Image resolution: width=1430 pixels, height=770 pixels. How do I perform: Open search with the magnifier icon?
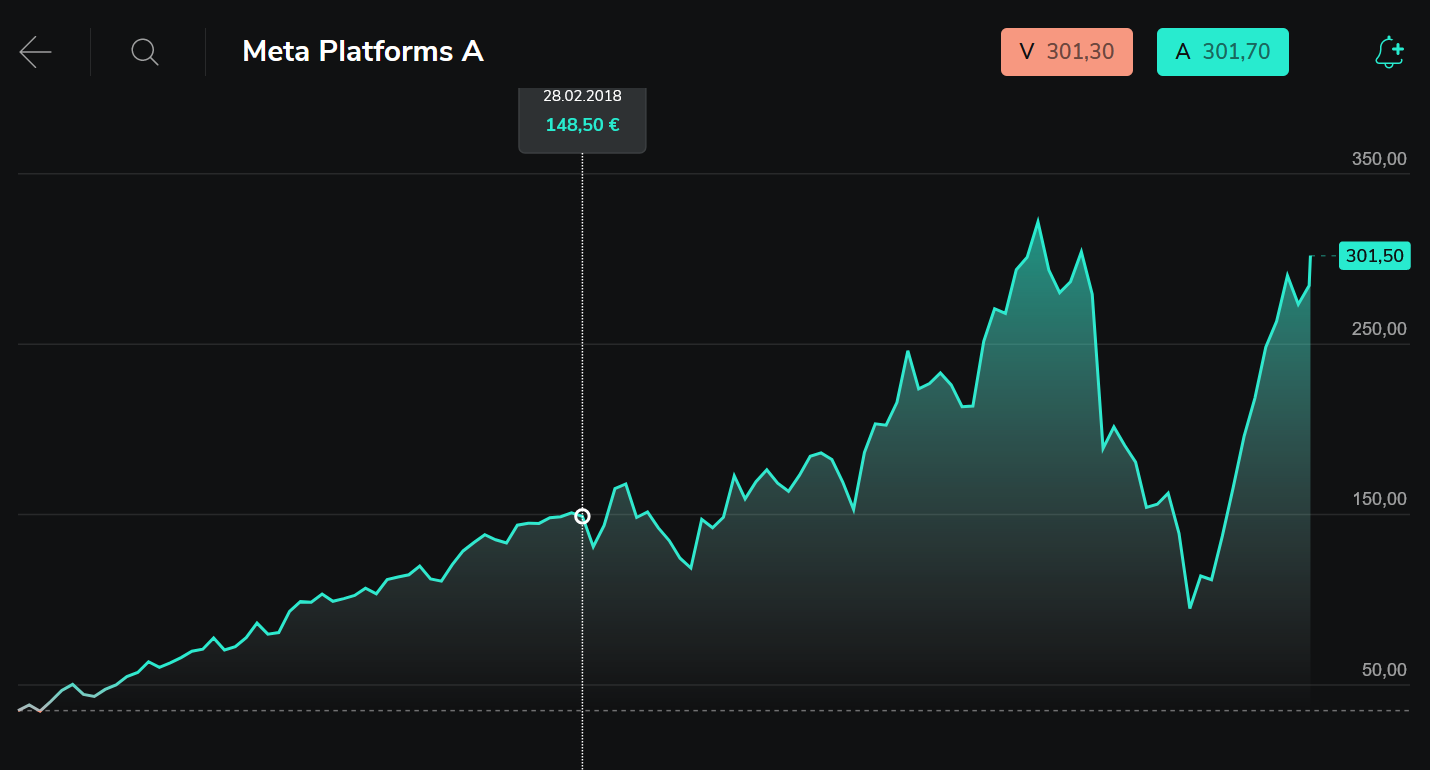click(x=145, y=52)
